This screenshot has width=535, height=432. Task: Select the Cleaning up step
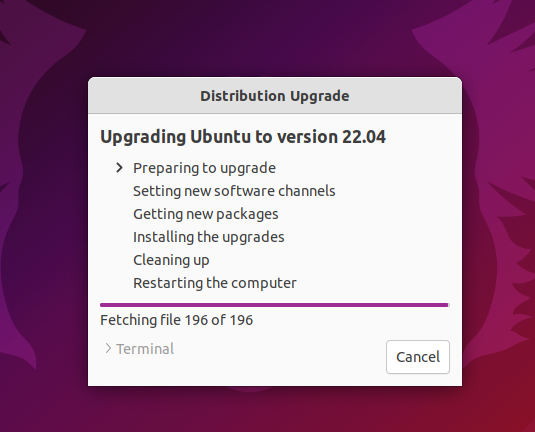click(171, 260)
